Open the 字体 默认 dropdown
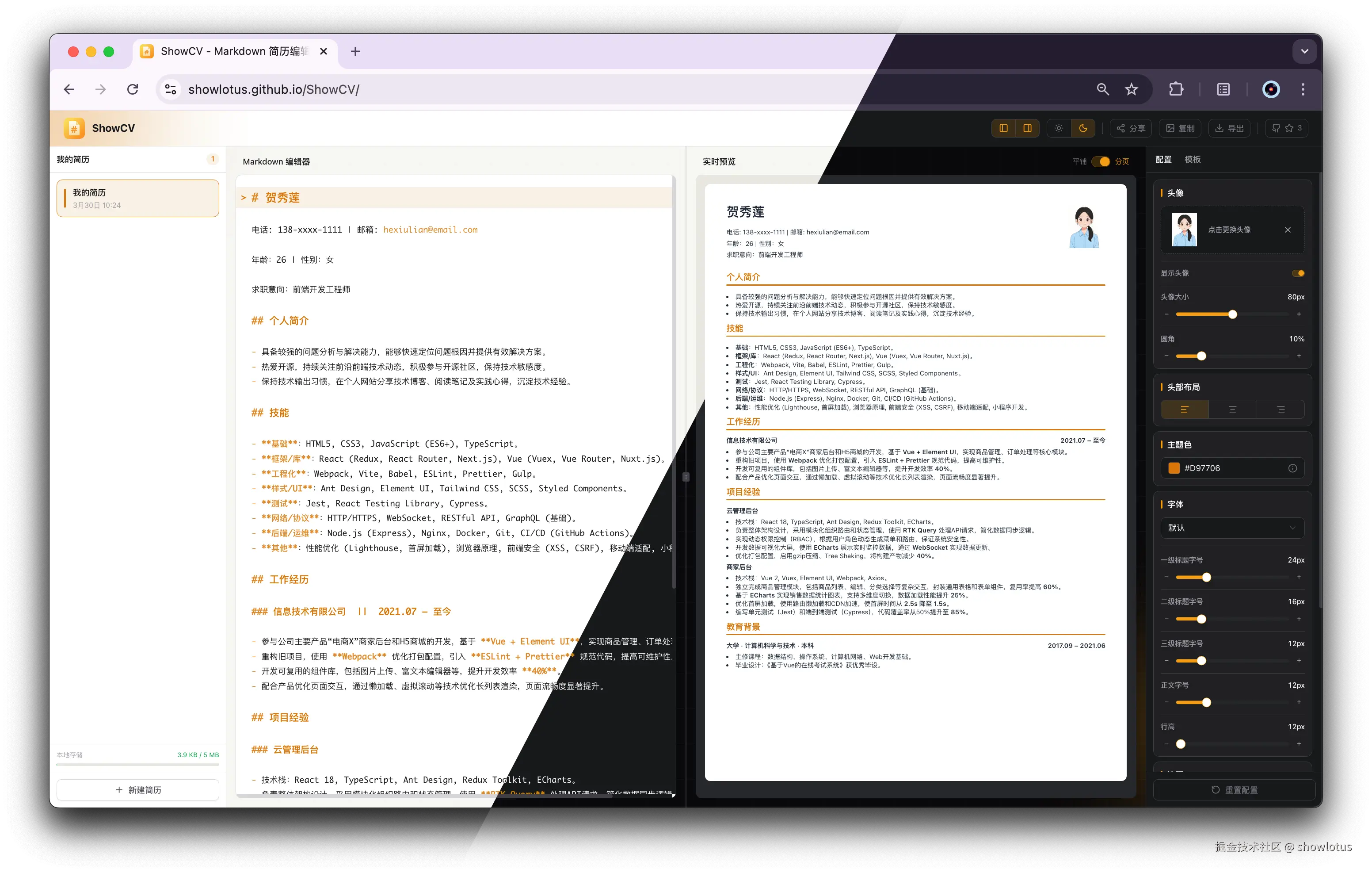This screenshot has height=873, width=1372. [1232, 528]
